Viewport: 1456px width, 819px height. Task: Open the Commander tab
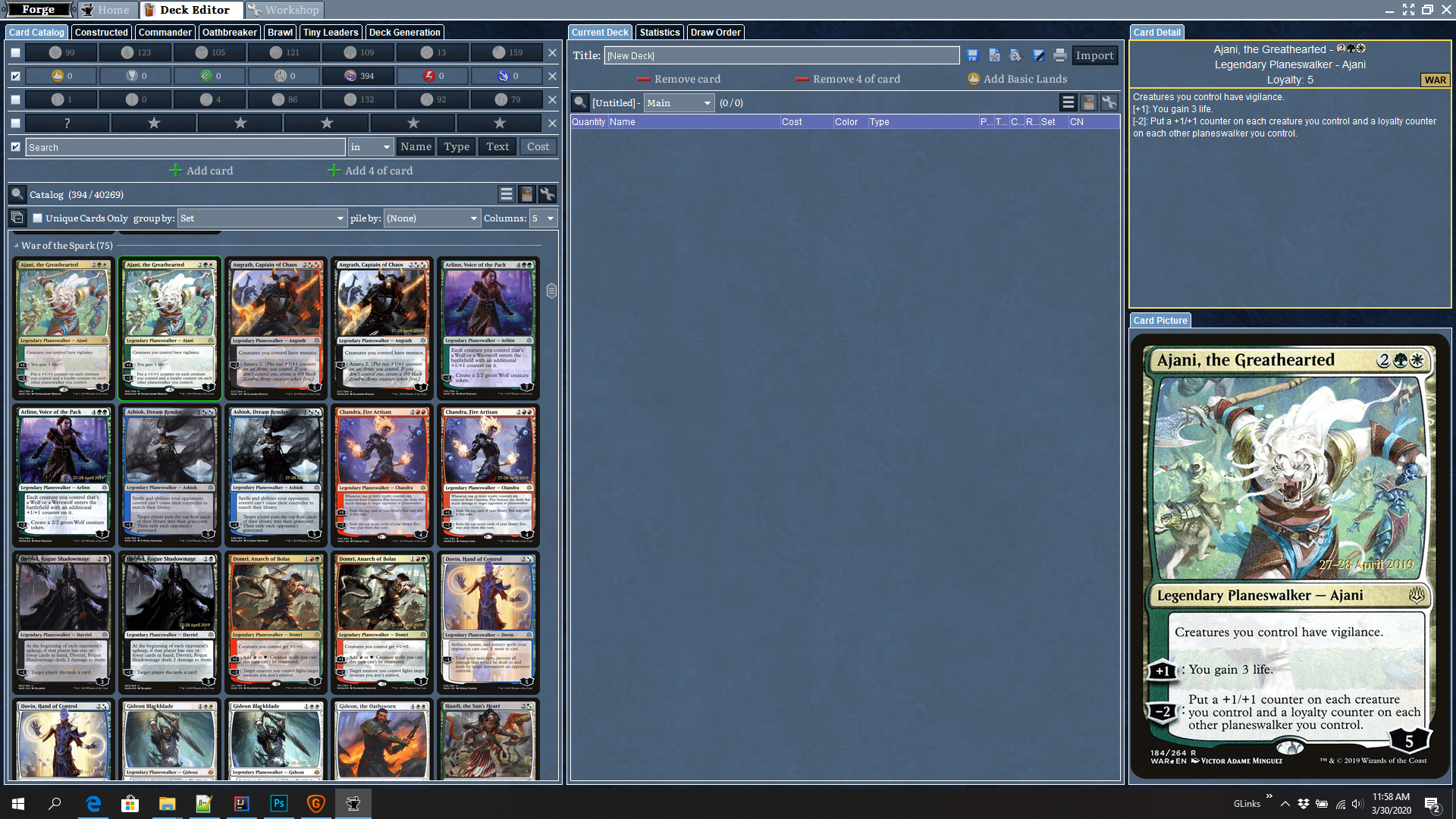tap(165, 33)
